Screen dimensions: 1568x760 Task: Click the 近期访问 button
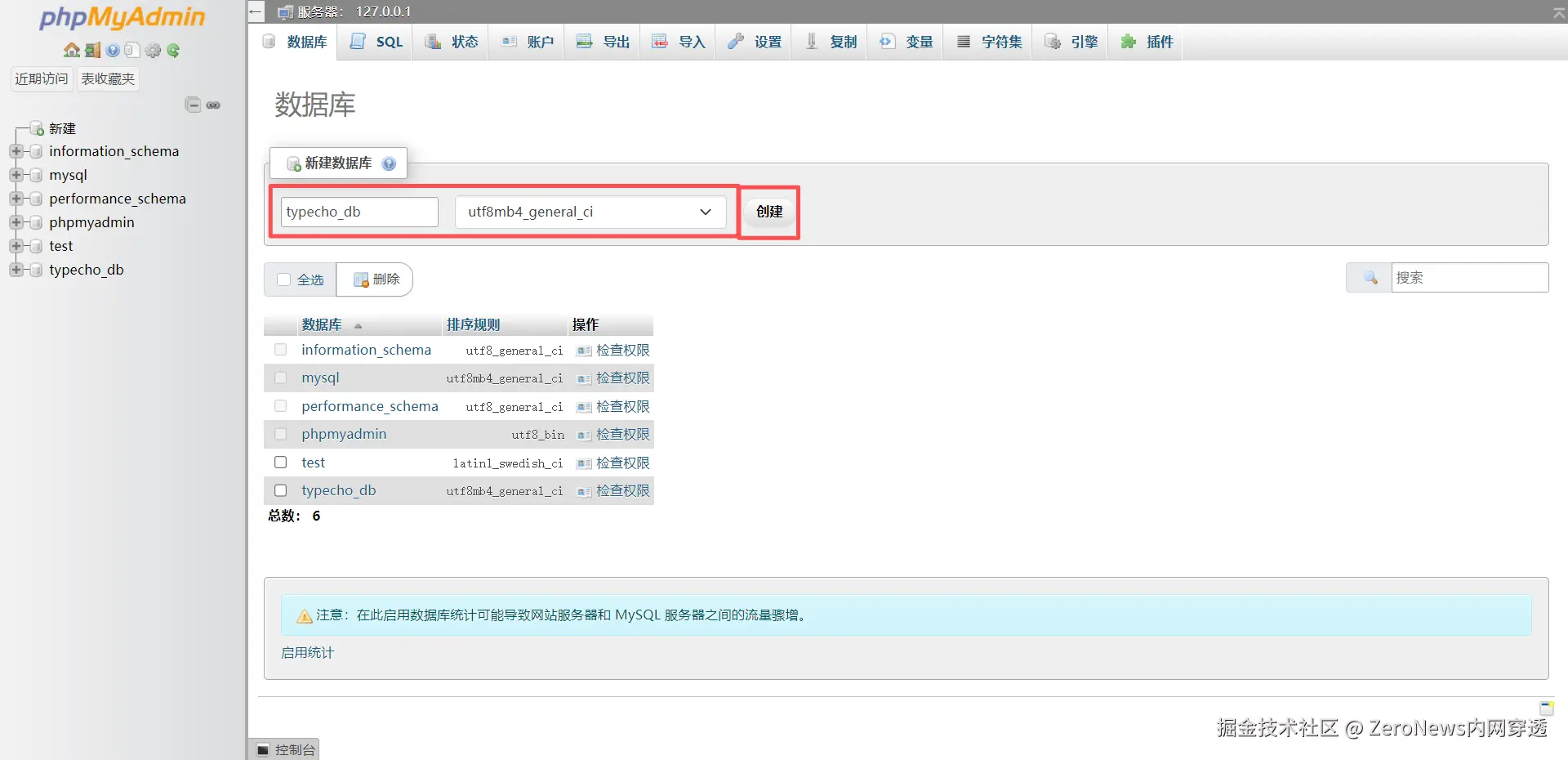42,79
